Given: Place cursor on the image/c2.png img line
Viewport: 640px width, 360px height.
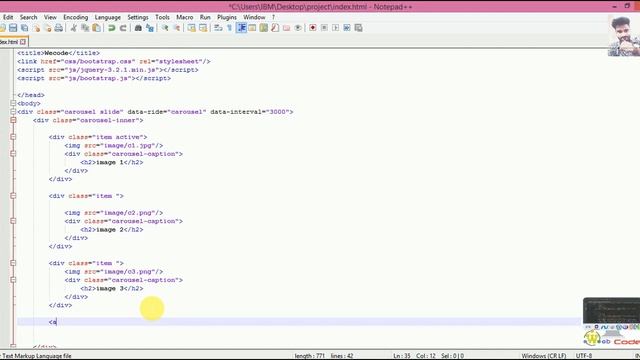Looking at the screenshot, I should tap(113, 213).
